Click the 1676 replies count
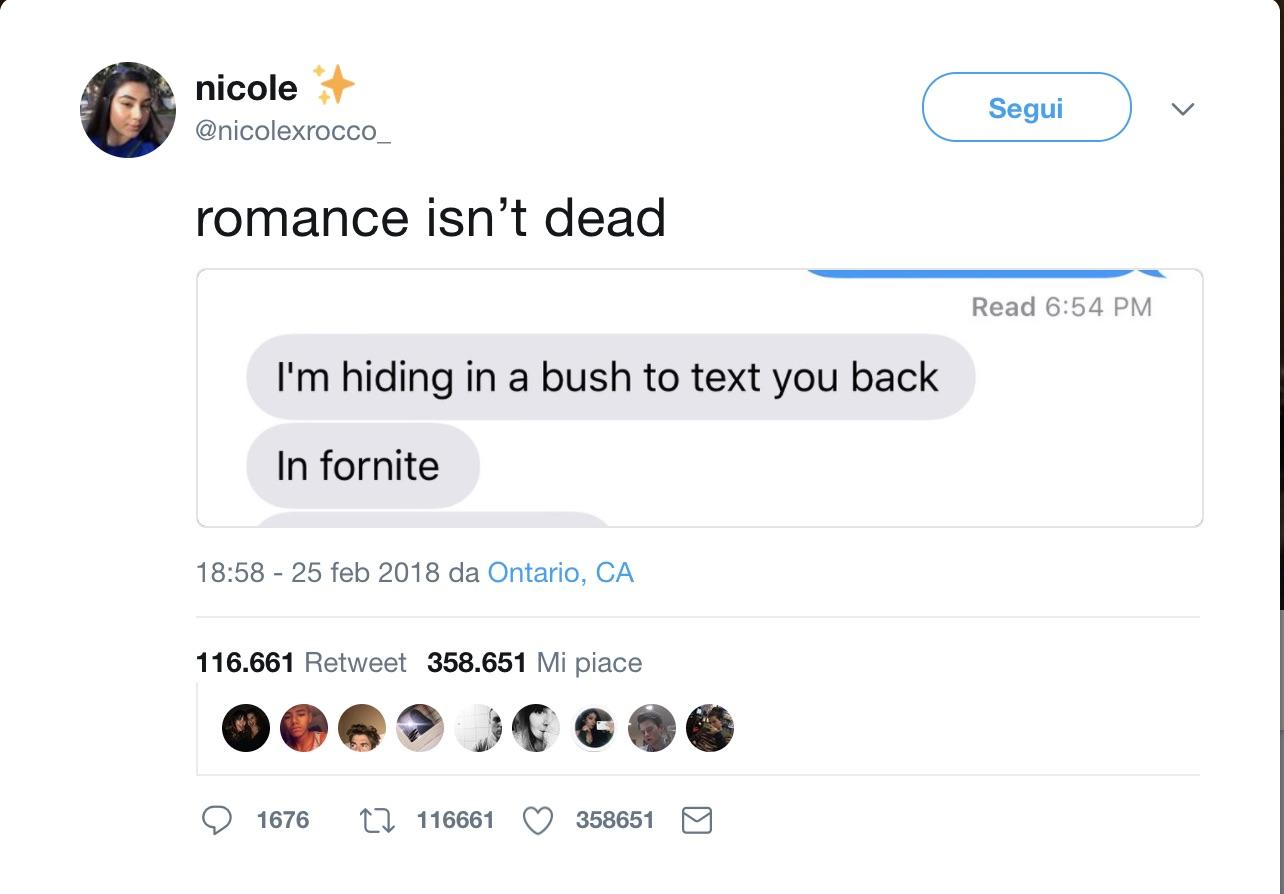Screen dimensions: 1284x894 tap(282, 821)
